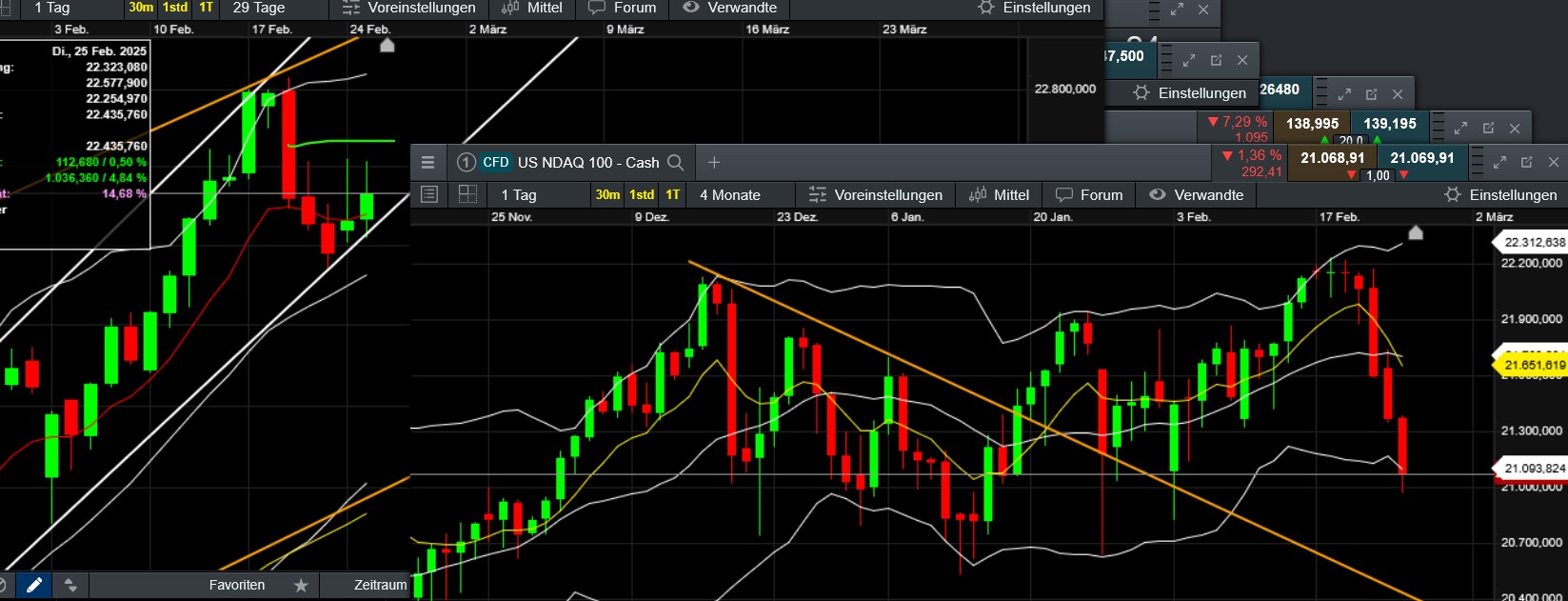Click the 22.312,638 axis label

1535,242
